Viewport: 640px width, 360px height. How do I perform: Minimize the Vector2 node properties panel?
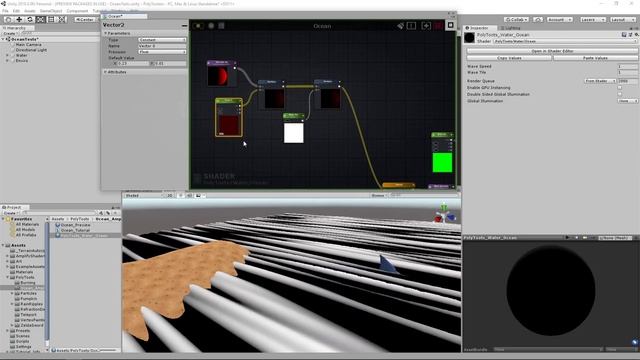[184, 25]
